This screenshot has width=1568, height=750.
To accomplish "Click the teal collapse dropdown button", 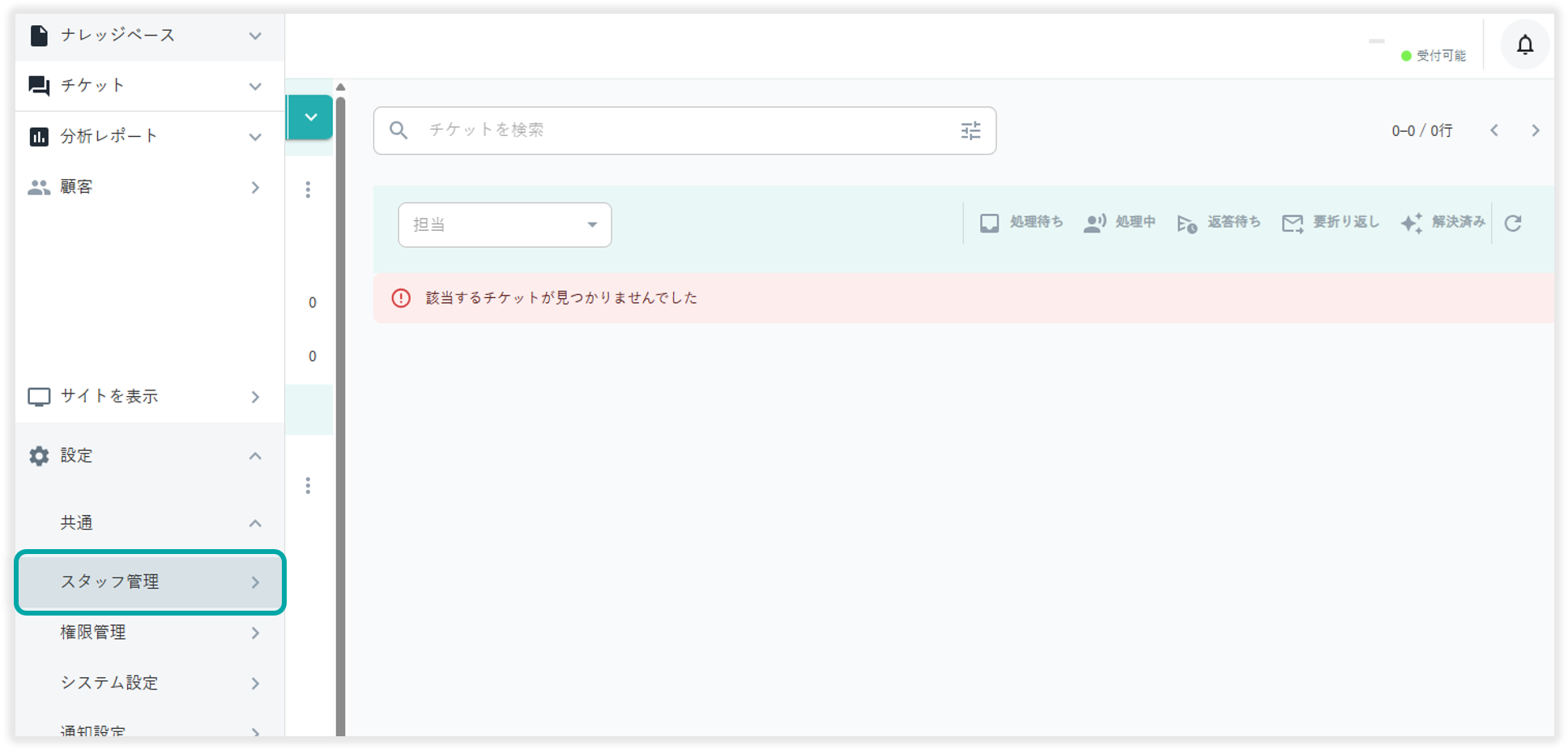I will (310, 117).
